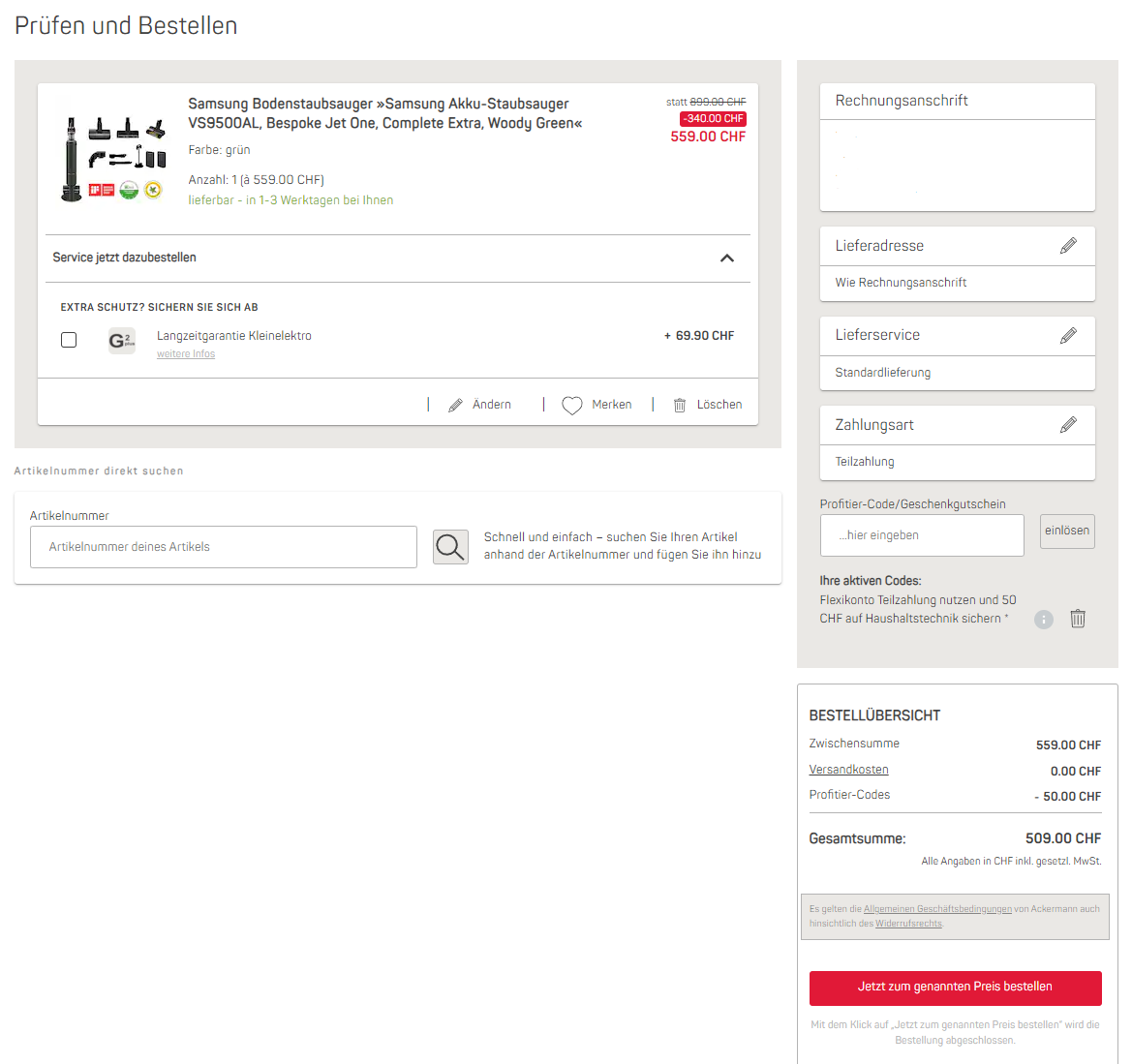Open the weitere Infos link
This screenshot has width=1132, height=1064.
[186, 354]
